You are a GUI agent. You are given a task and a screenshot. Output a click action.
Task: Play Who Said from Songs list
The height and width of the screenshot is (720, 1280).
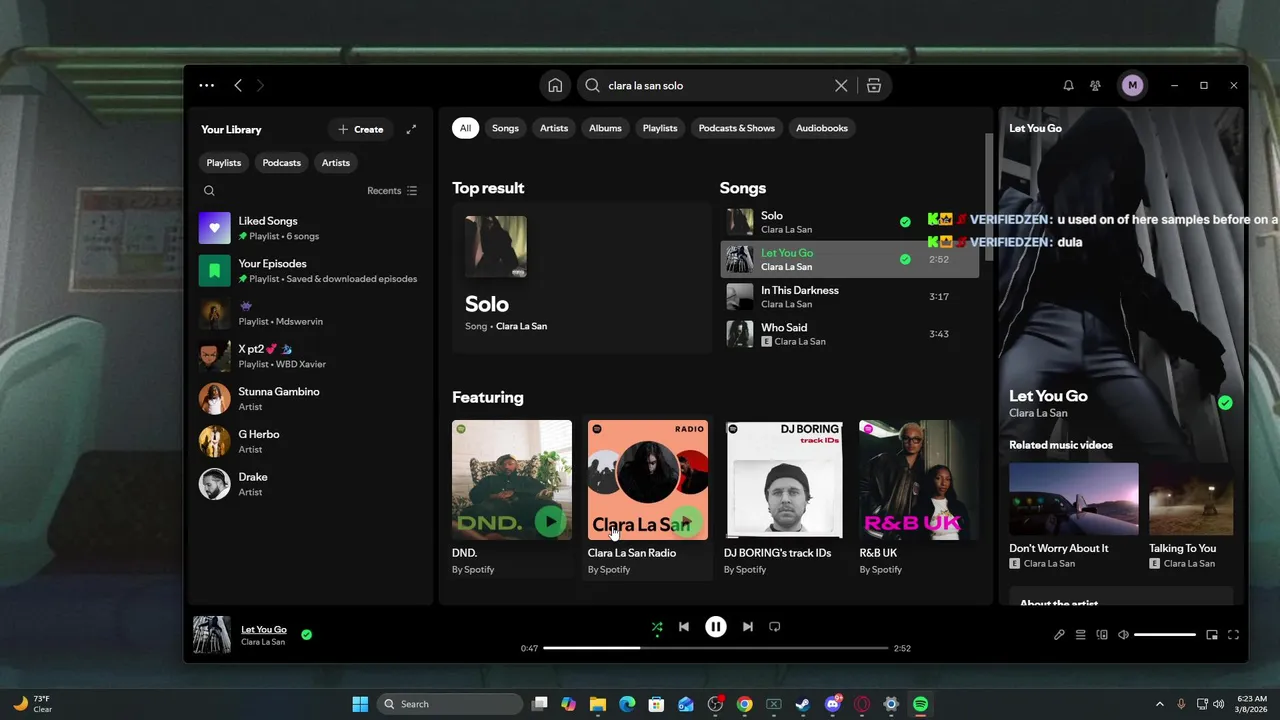click(x=850, y=334)
